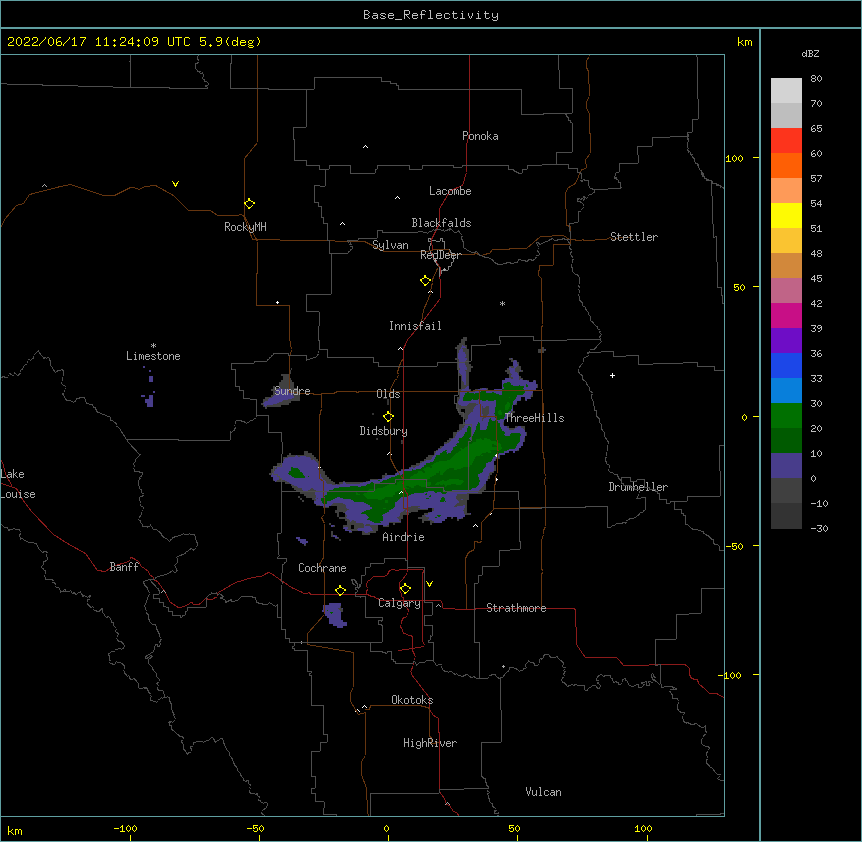Click the HighRiver label
This screenshot has width=862, height=842.
coord(430,743)
